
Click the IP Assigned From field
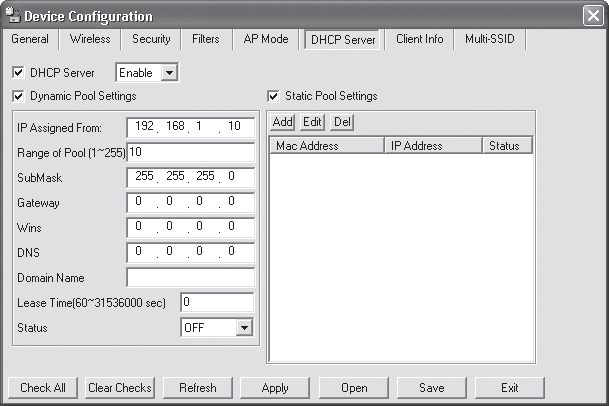click(191, 127)
